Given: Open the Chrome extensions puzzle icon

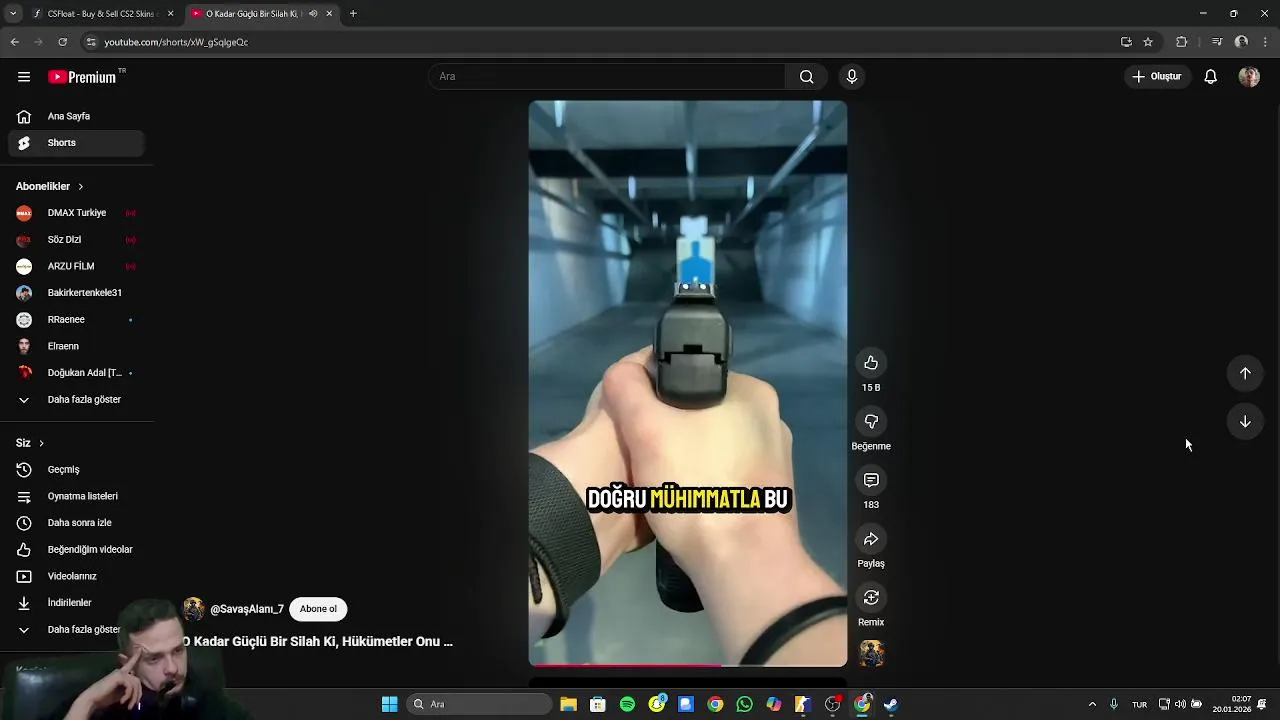Looking at the screenshot, I should tap(1182, 42).
